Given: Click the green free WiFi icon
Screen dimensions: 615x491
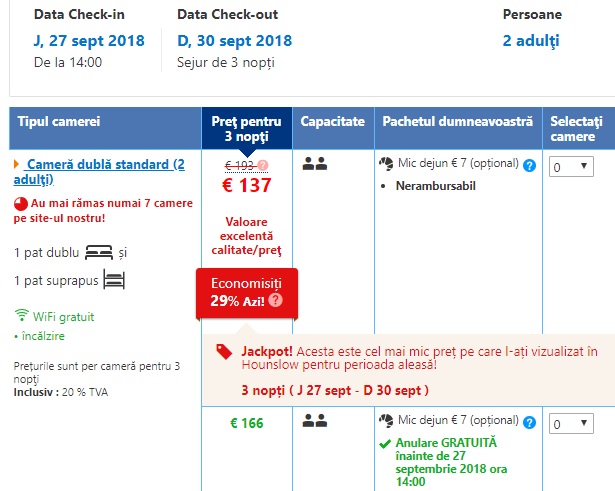Looking at the screenshot, I should (x=22, y=316).
